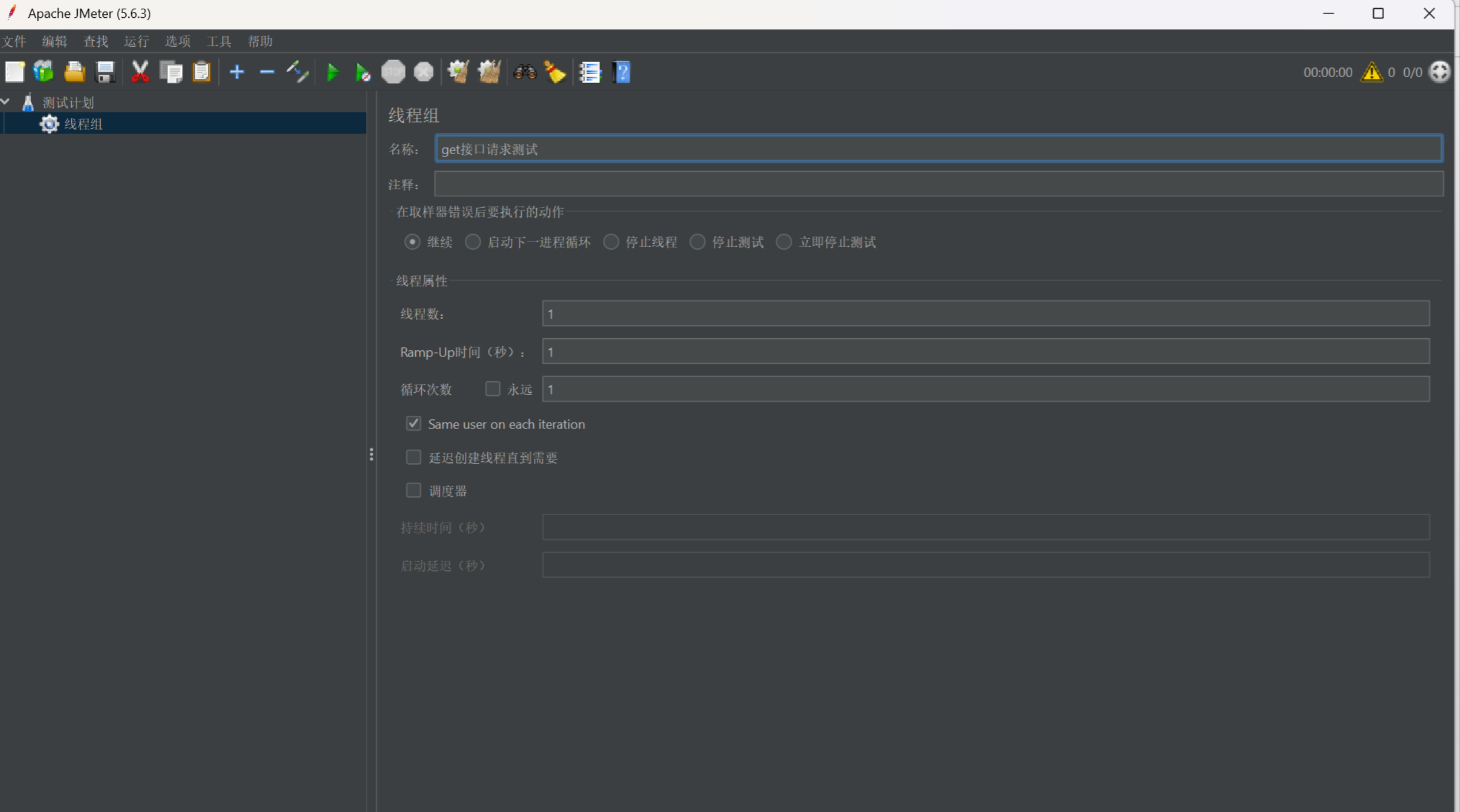
Task: Click the minus Collapse All icon
Action: click(x=267, y=72)
